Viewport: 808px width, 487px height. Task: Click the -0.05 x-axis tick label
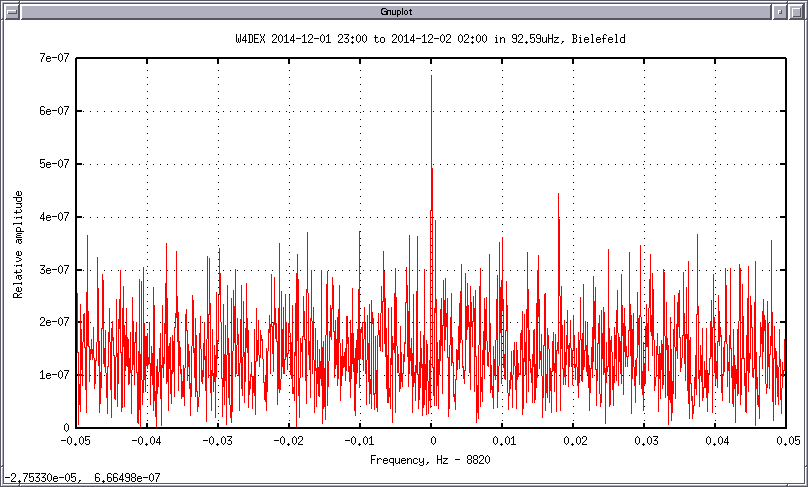[x=76, y=440]
